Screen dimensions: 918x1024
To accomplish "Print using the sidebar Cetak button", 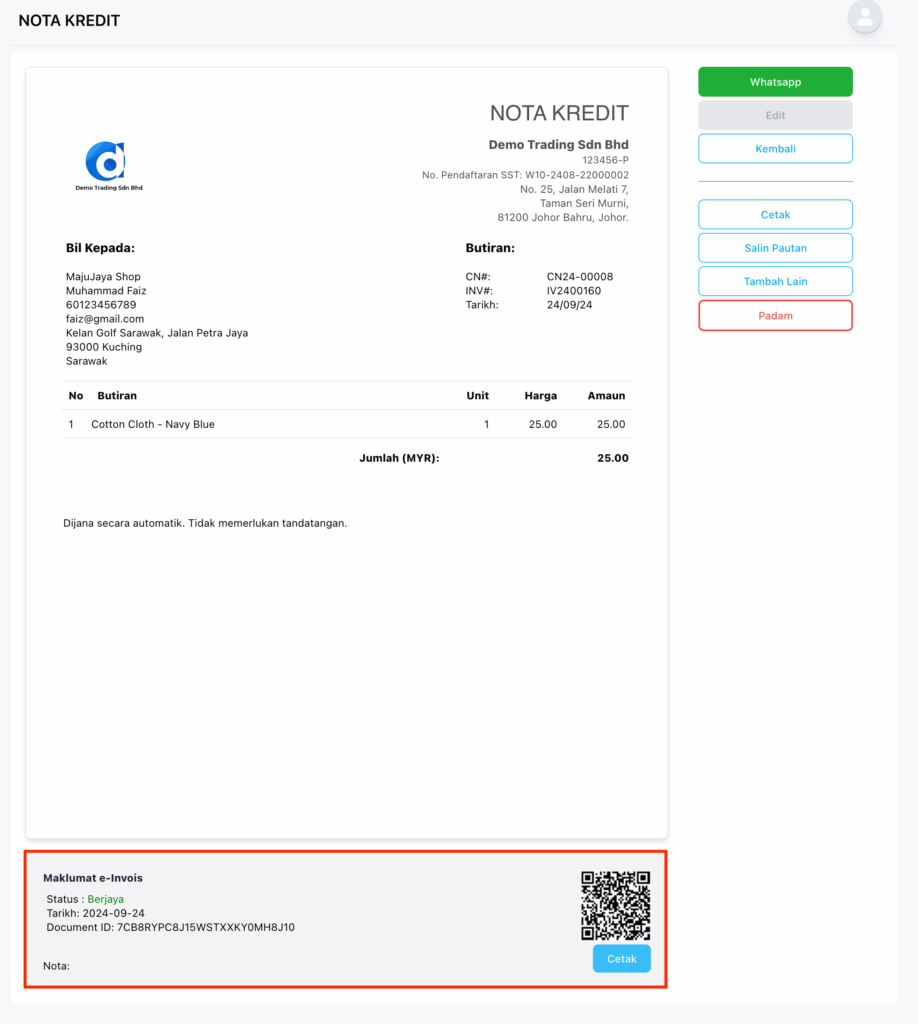I will pyautogui.click(x=775, y=214).
